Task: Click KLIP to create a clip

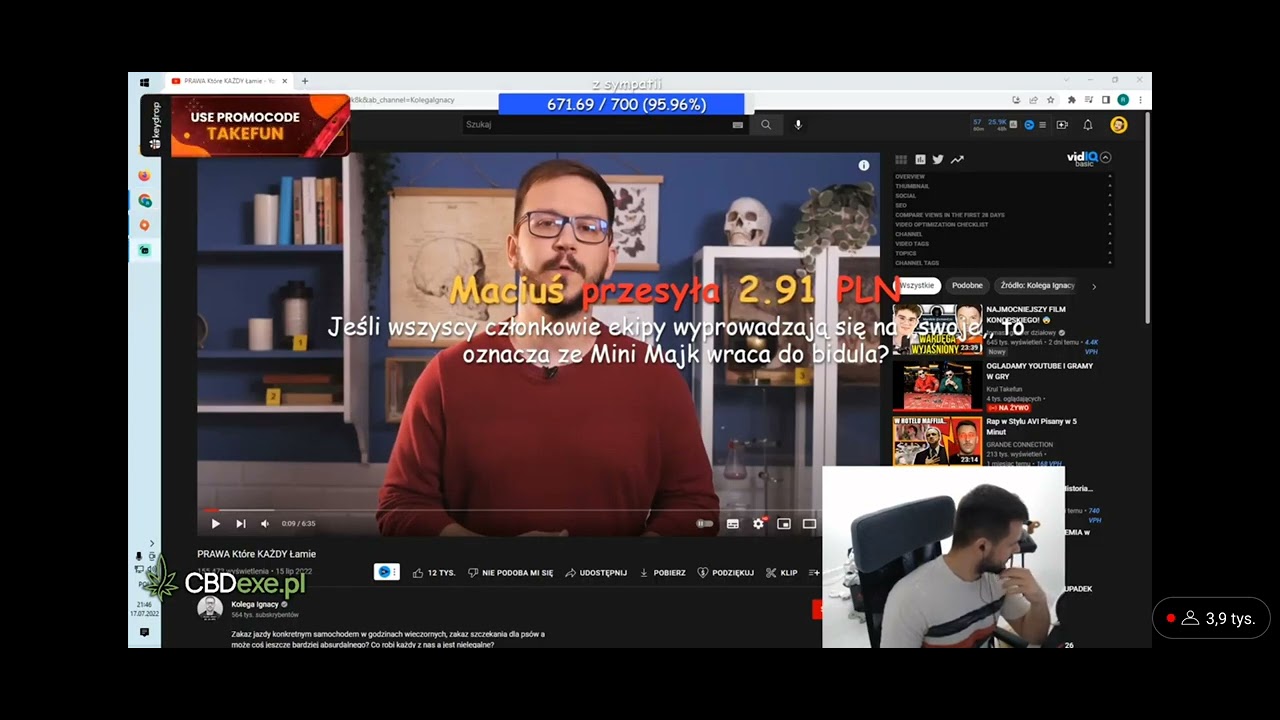Action: pos(781,573)
